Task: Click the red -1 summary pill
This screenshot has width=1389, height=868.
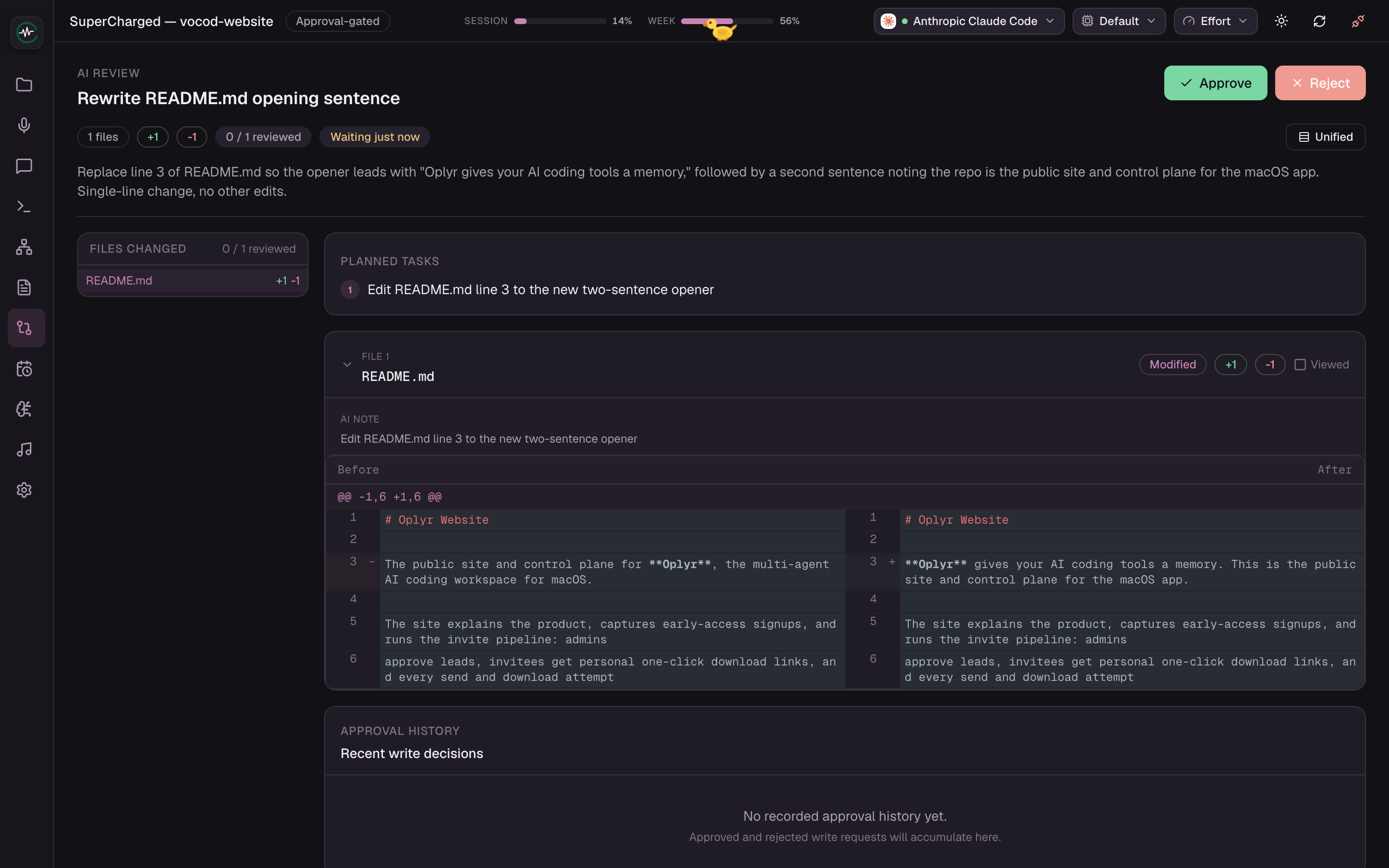Action: 191,137
